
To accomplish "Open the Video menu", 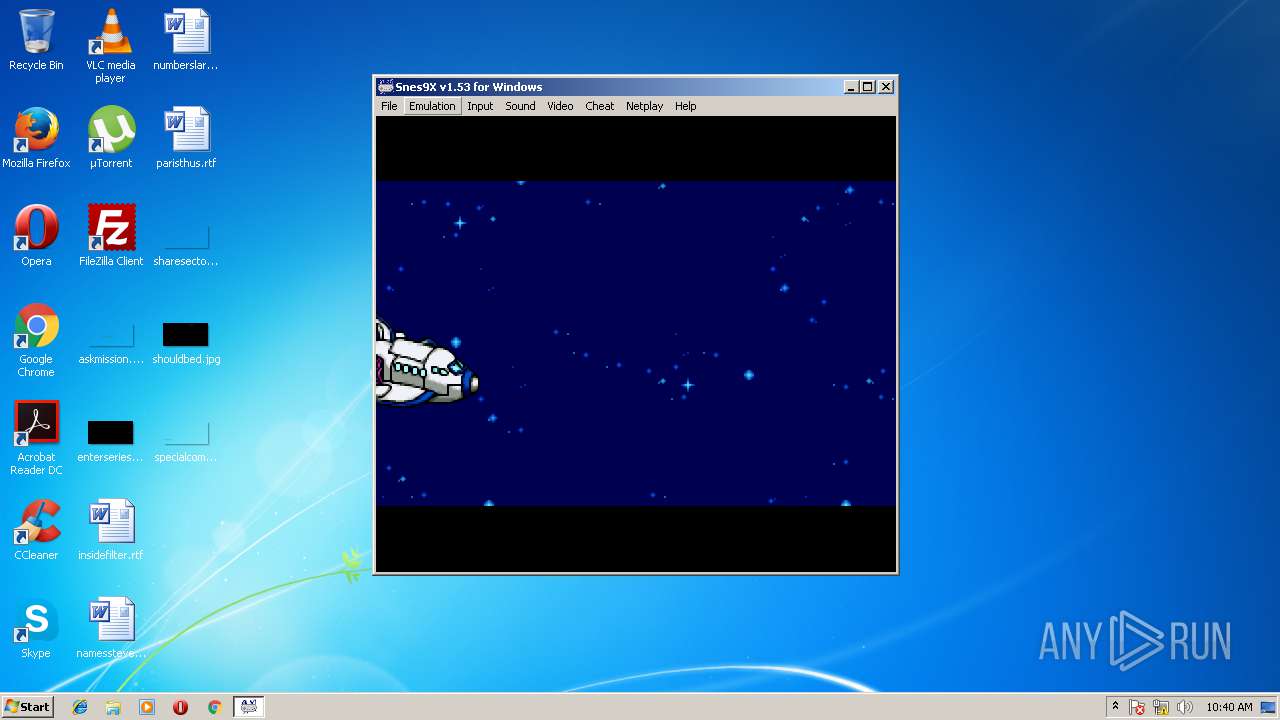I will [x=560, y=106].
